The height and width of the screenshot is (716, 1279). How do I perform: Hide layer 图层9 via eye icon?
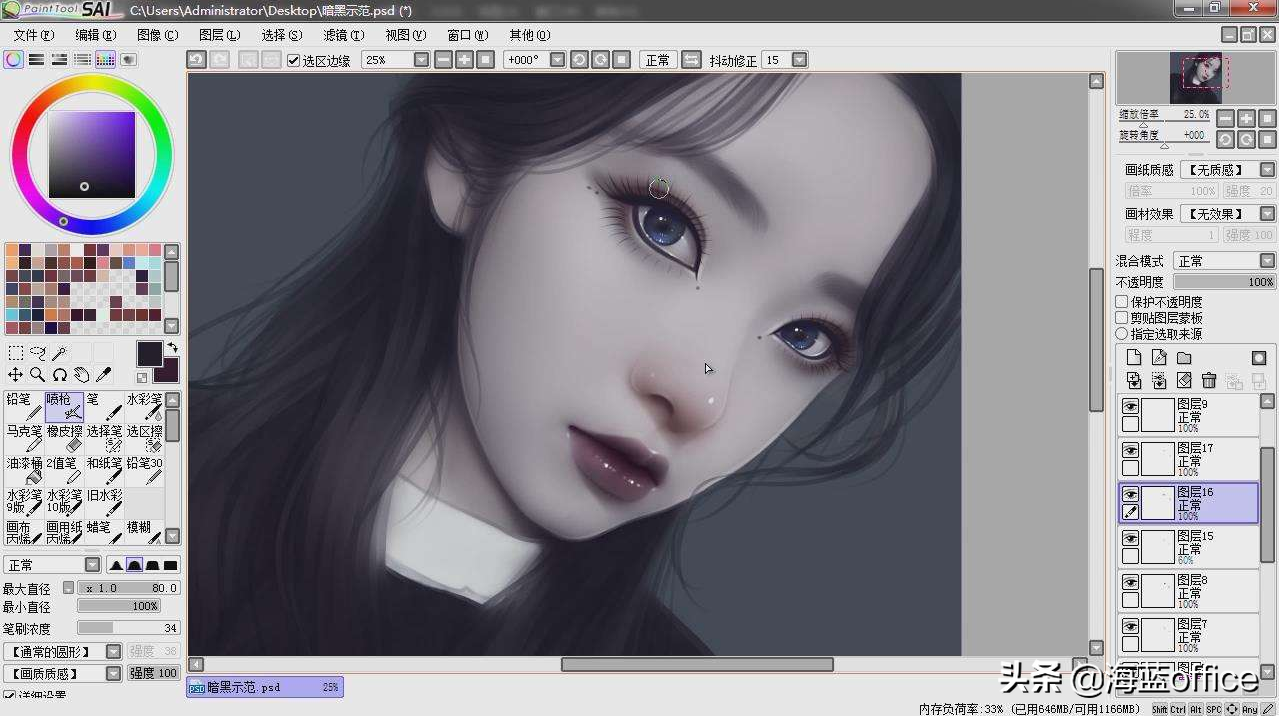click(x=1130, y=406)
